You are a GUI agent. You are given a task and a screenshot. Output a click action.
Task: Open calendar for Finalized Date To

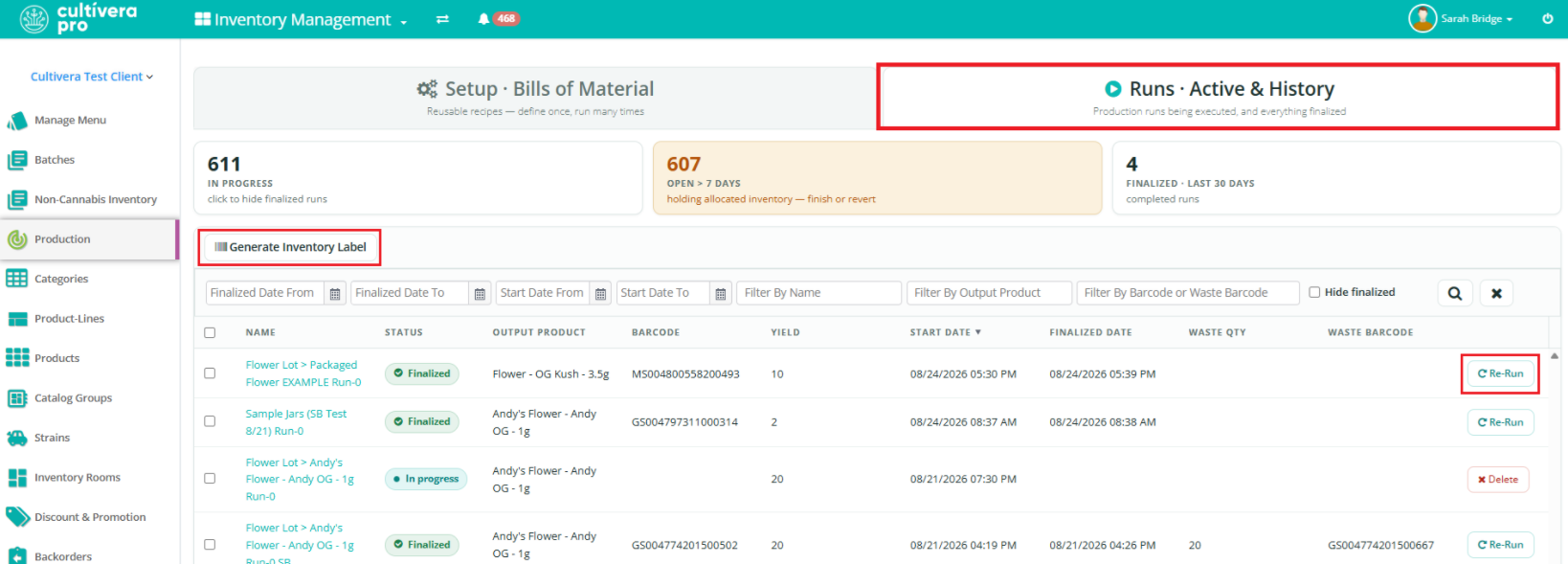[481, 293]
